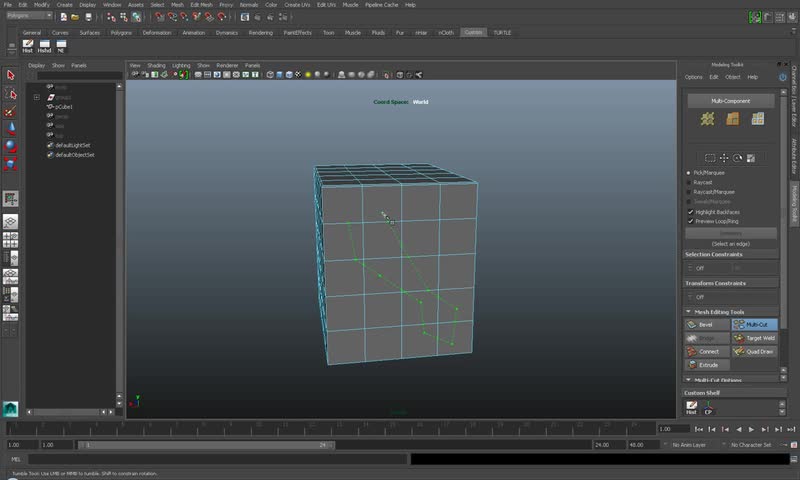Image resolution: width=800 pixels, height=480 pixels.
Task: Click the Hist shelf icon
Action: tap(28, 44)
